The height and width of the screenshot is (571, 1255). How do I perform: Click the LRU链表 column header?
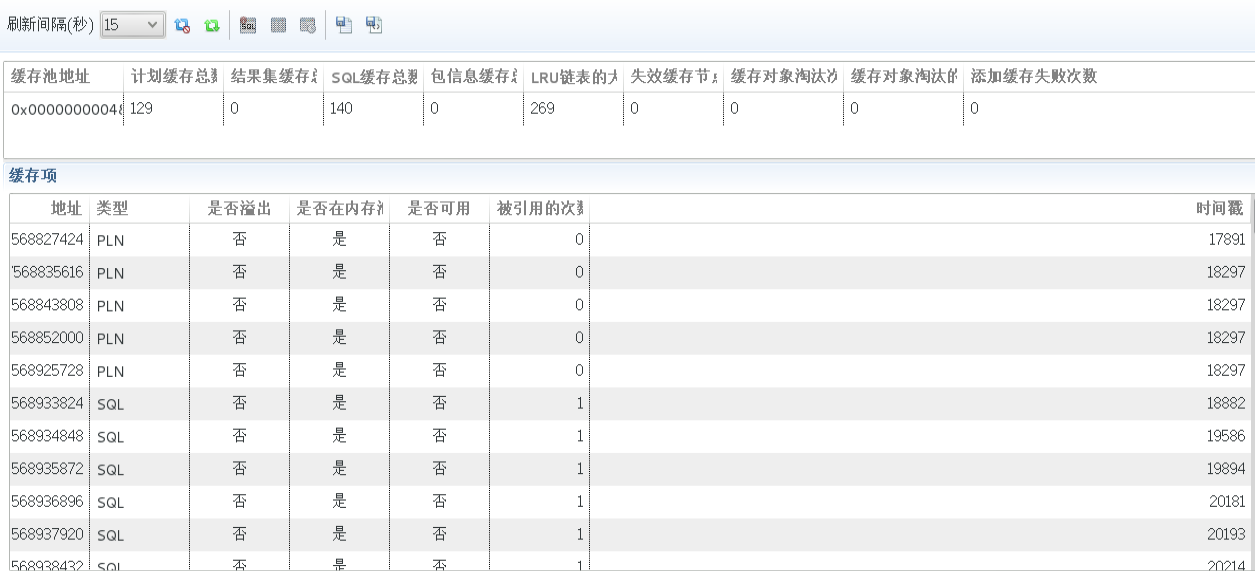pyautogui.click(x=573, y=78)
